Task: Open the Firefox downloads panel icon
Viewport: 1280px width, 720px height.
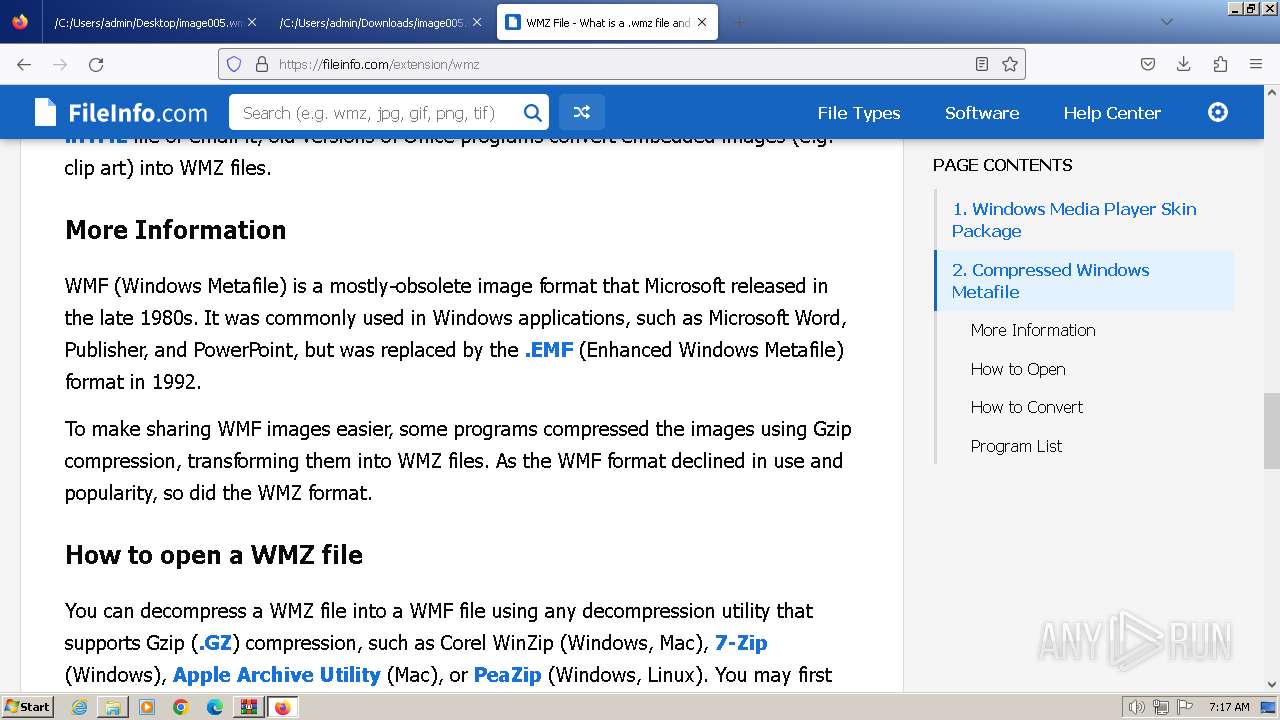Action: (1184, 64)
